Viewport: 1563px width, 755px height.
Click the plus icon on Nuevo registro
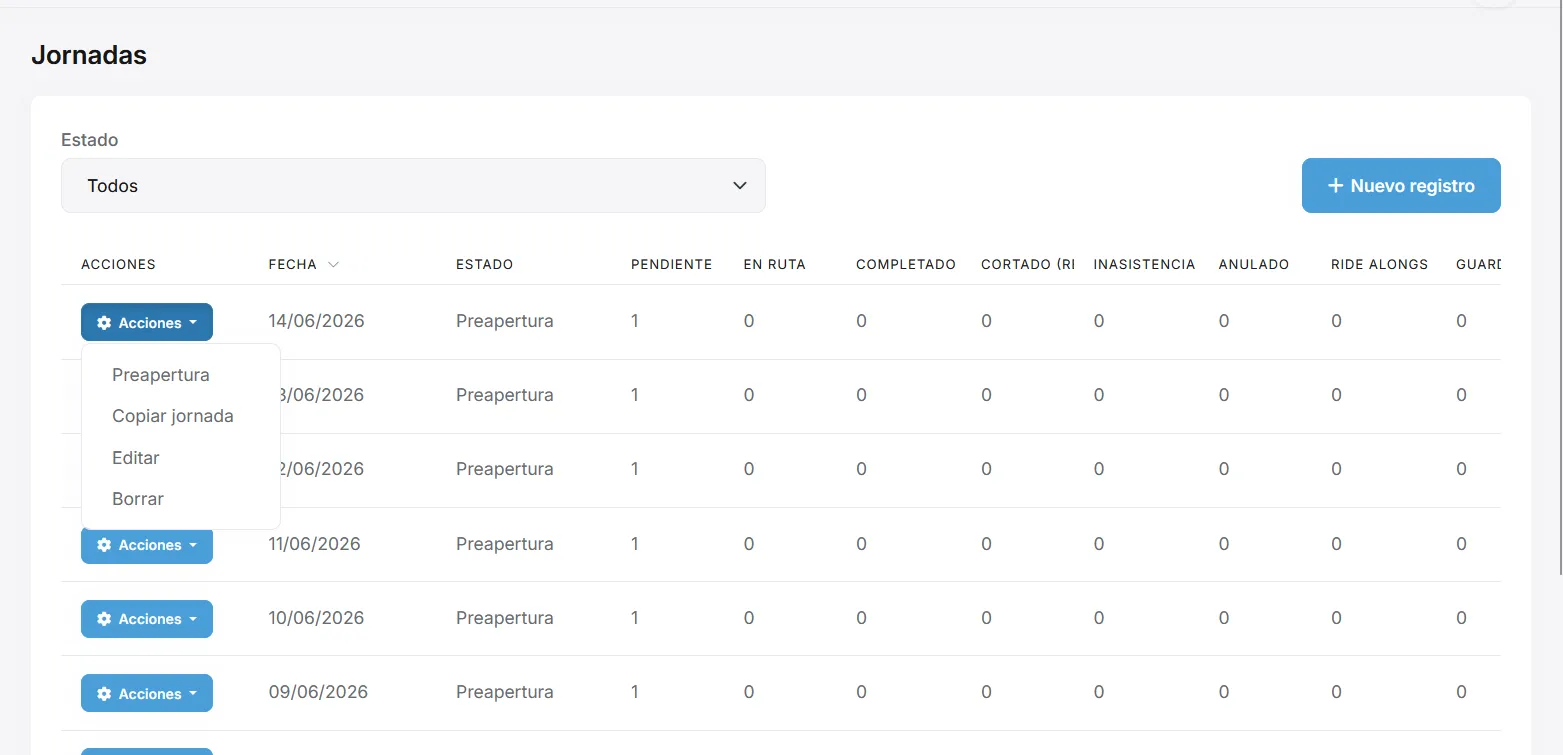1335,185
